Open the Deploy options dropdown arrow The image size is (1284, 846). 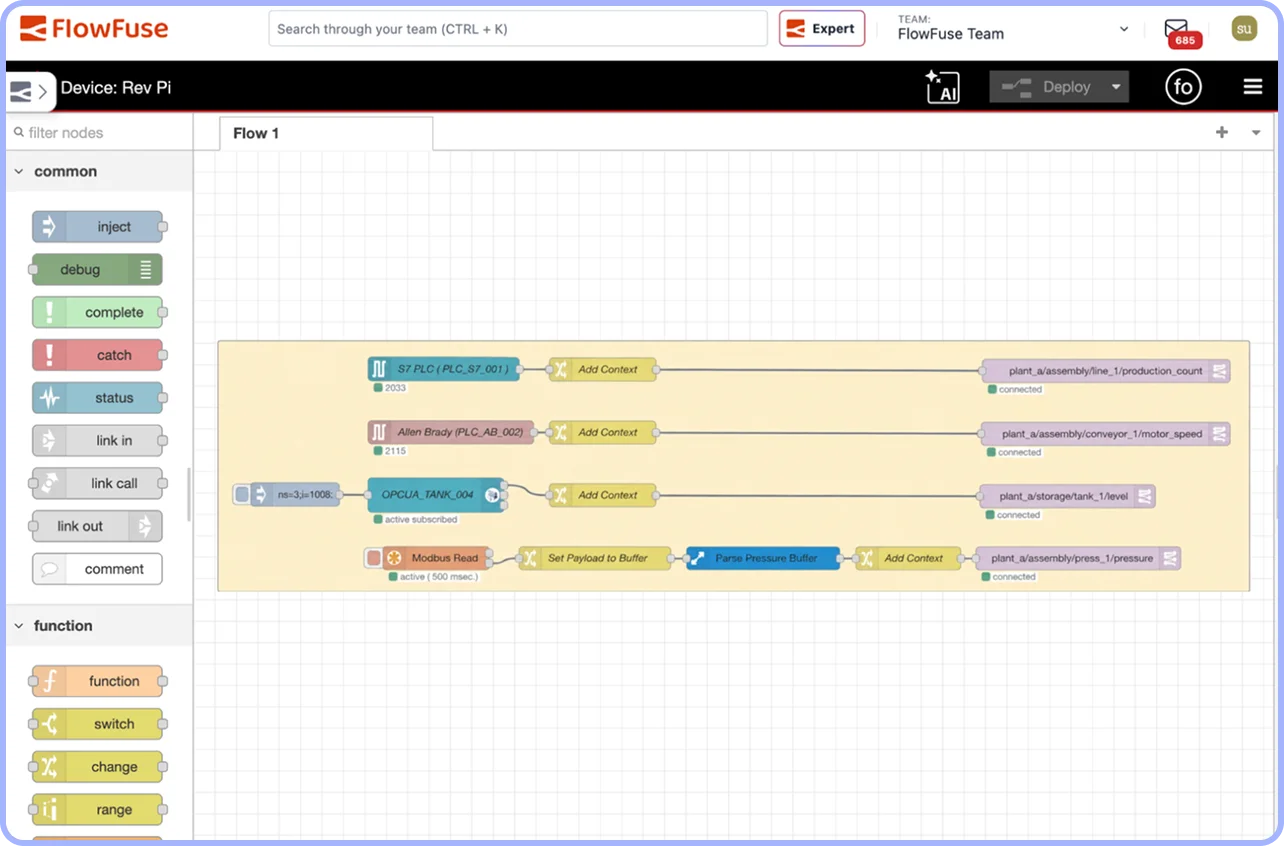point(1116,87)
